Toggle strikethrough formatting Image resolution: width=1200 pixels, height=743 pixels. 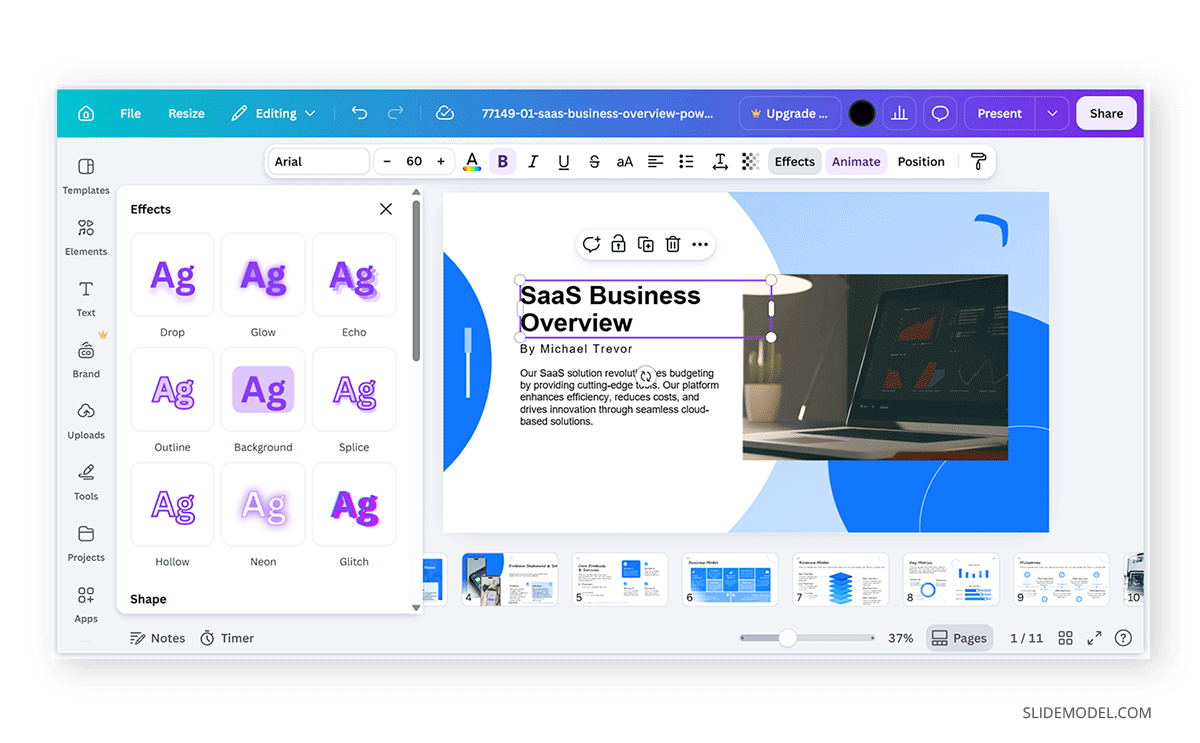click(x=595, y=162)
